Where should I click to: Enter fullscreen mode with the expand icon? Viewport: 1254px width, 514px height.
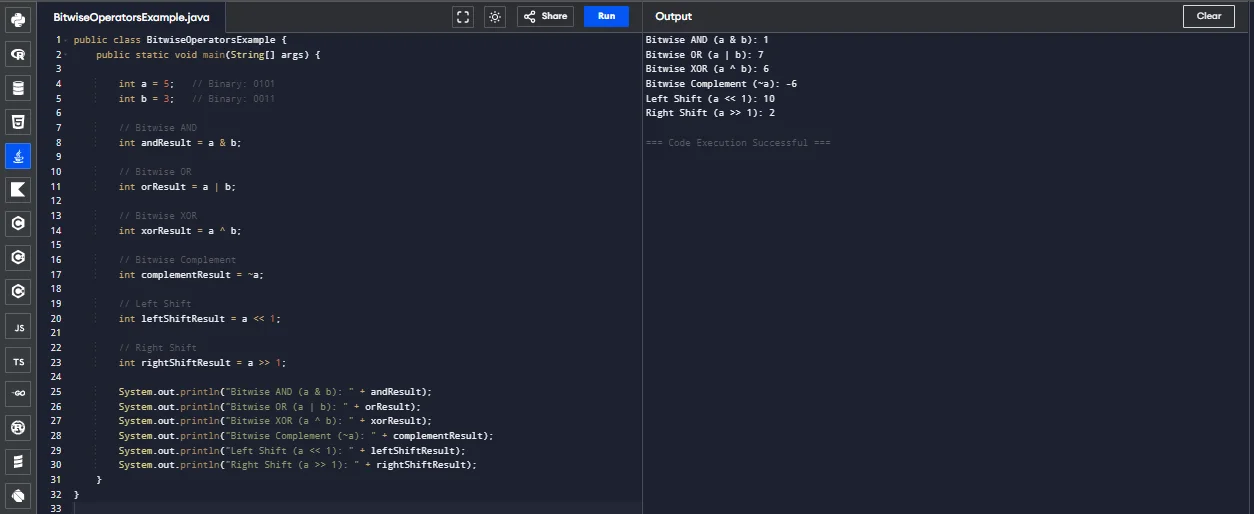pos(462,16)
